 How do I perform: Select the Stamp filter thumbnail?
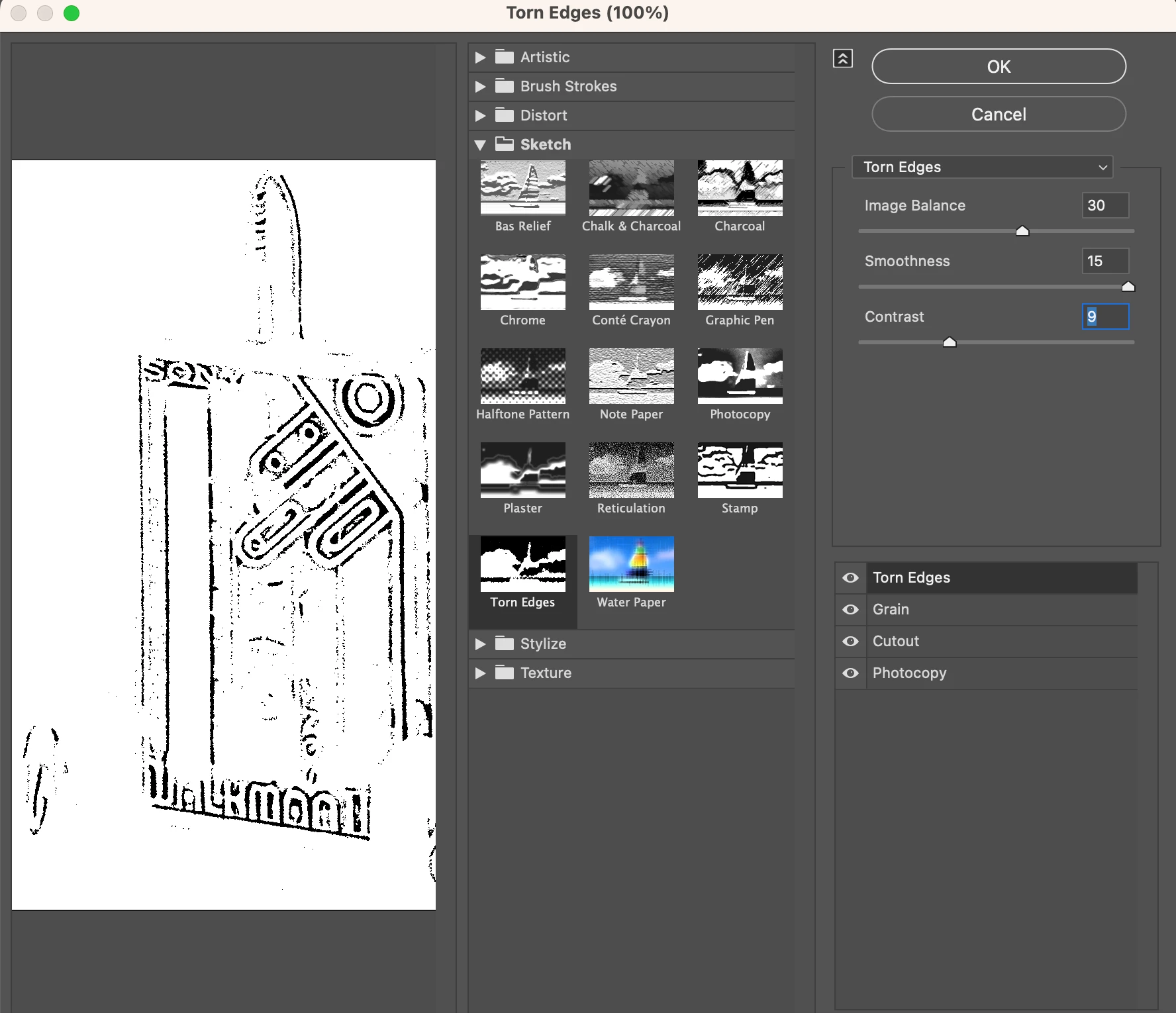coord(740,470)
